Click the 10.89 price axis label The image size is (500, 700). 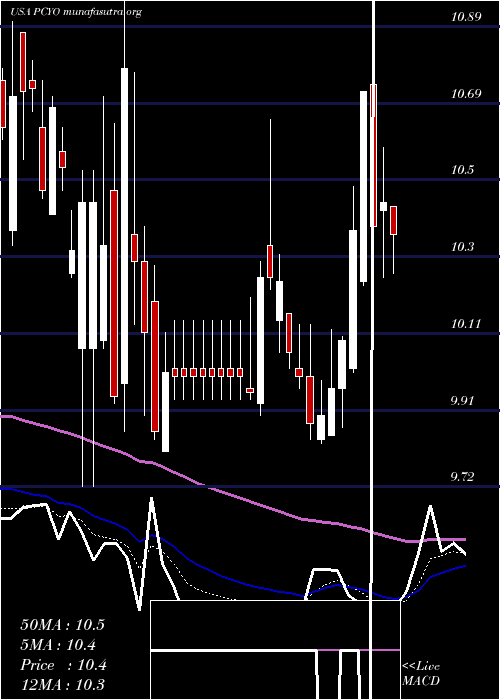point(466,17)
